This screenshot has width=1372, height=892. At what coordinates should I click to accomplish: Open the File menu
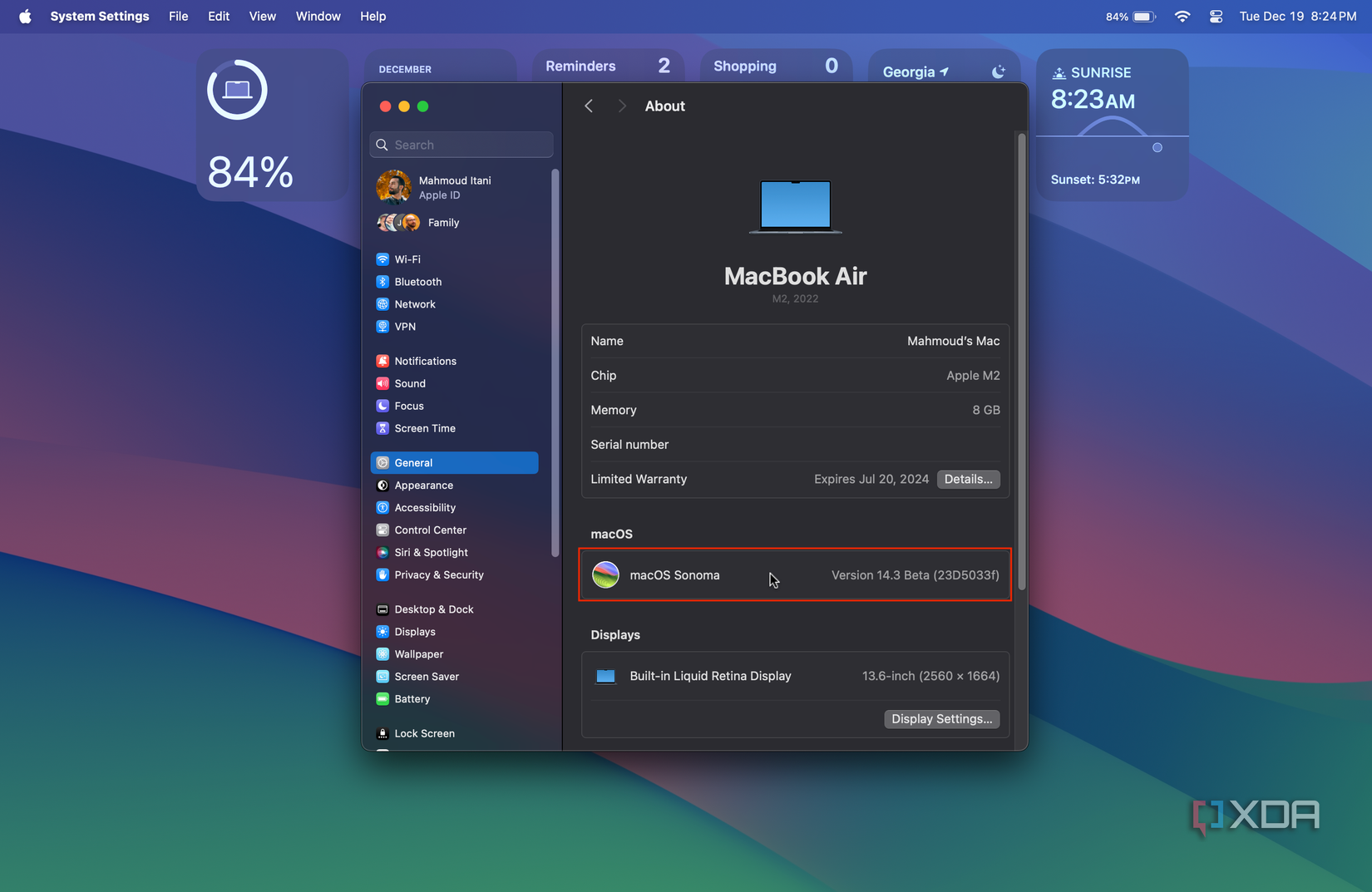(x=179, y=16)
